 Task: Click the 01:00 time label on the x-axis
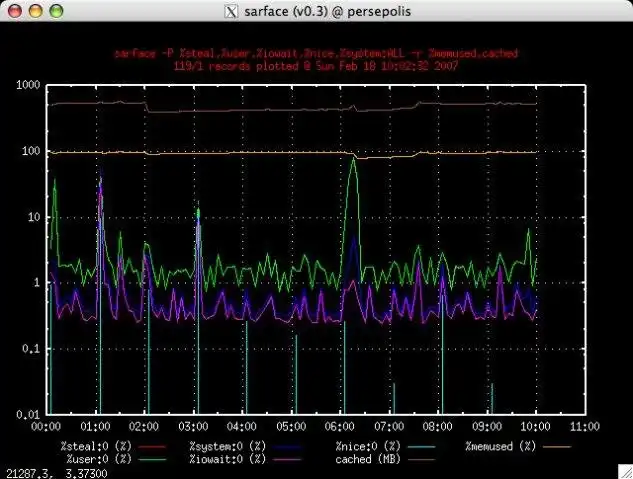pyautogui.click(x=95, y=427)
